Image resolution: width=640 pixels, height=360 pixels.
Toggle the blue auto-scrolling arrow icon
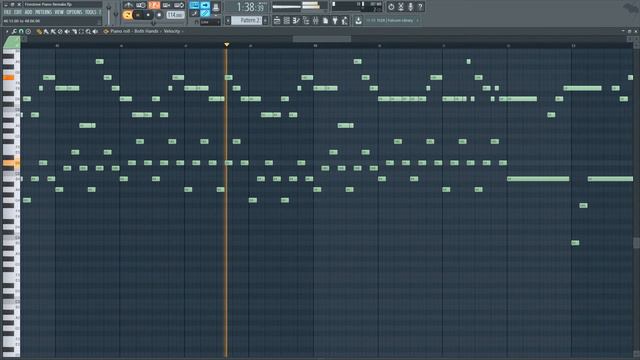pos(205,5)
